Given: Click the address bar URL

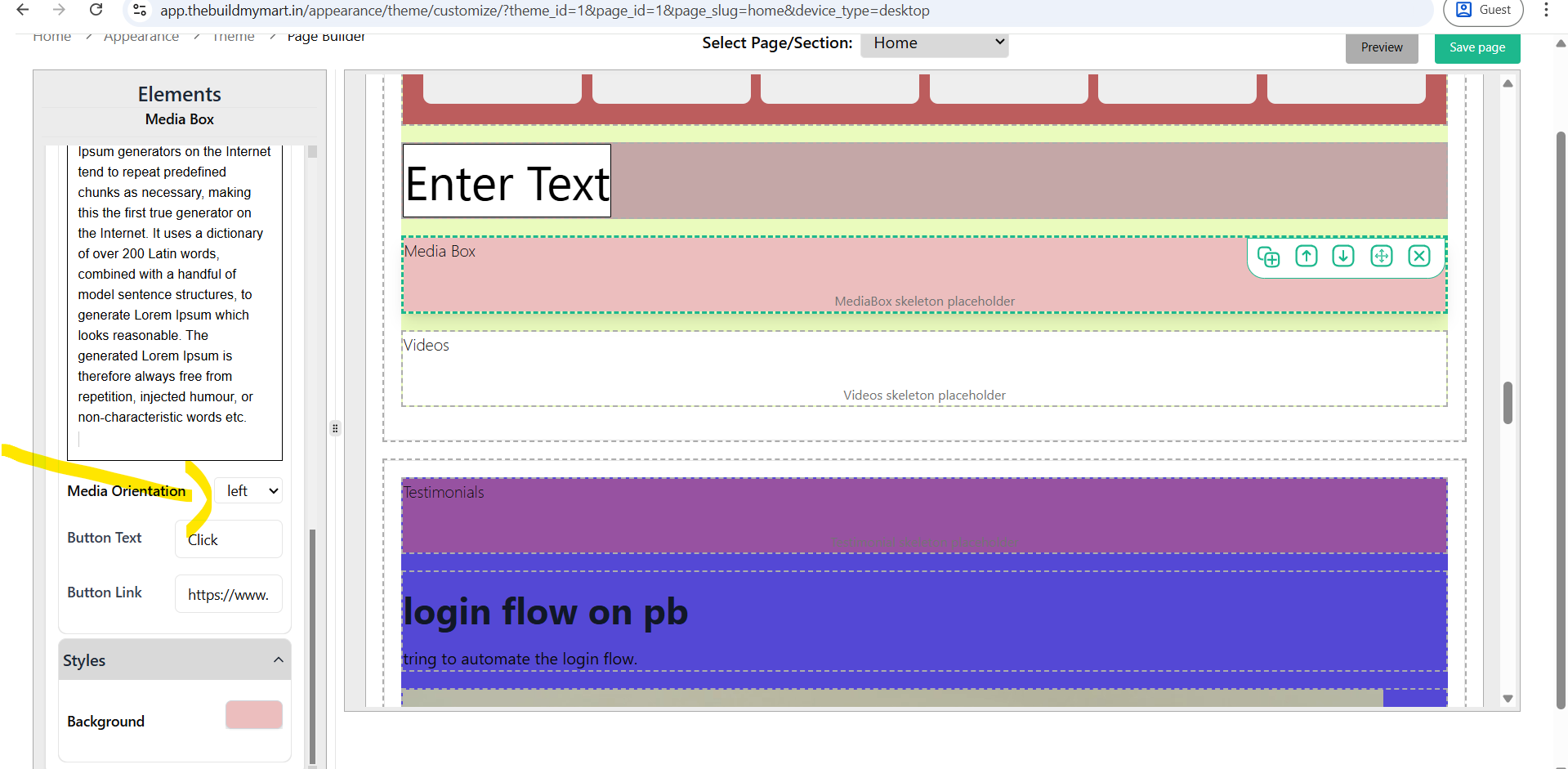Looking at the screenshot, I should click(x=544, y=11).
